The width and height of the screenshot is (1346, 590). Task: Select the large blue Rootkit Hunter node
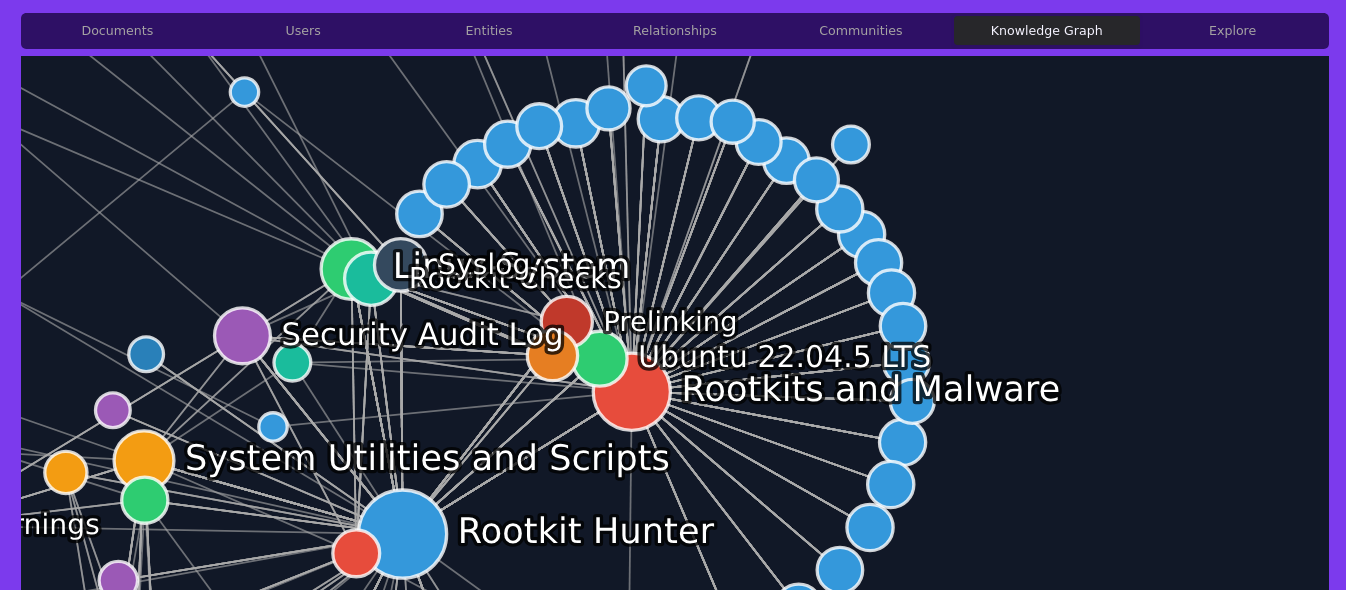[x=402, y=534]
